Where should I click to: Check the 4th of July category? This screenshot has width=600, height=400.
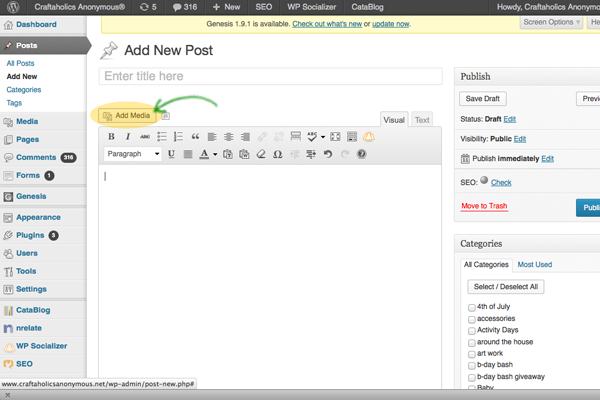tap(471, 307)
